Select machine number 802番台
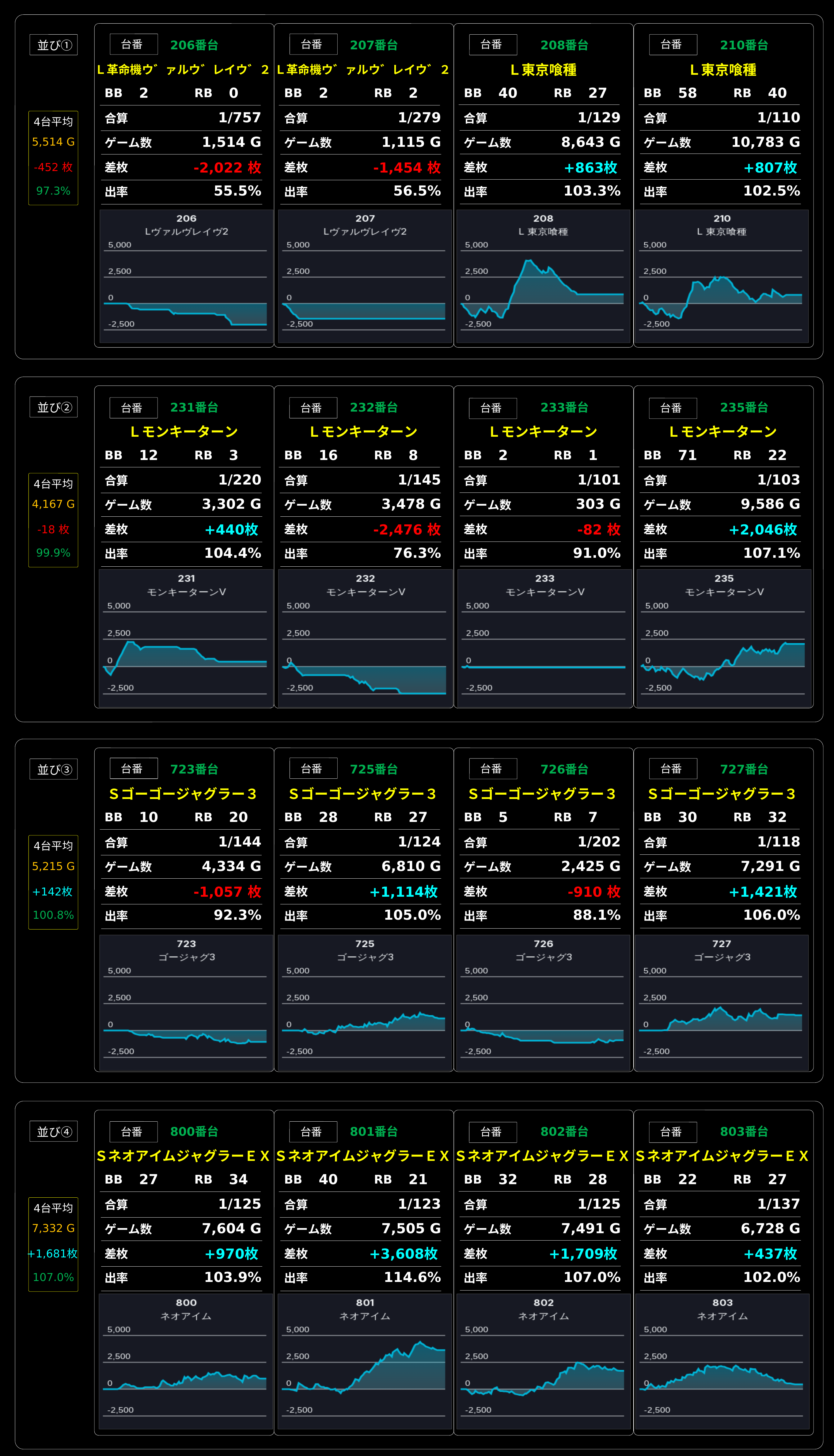The width and height of the screenshot is (834, 1456). (x=565, y=1131)
